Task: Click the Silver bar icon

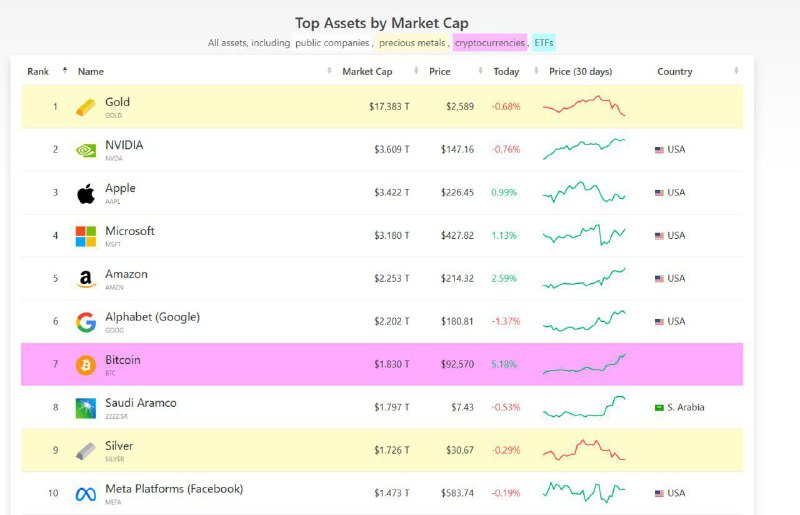Action: pos(86,451)
